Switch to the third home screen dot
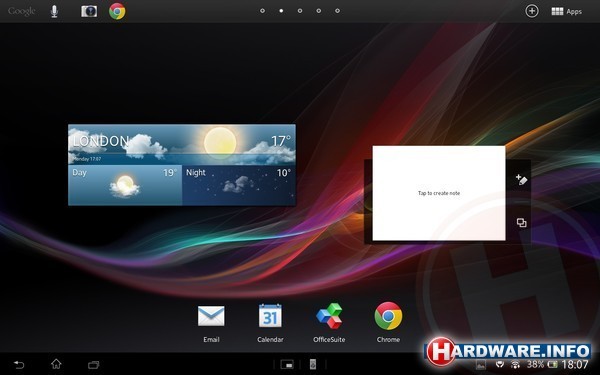The width and height of the screenshot is (600, 375). click(300, 11)
